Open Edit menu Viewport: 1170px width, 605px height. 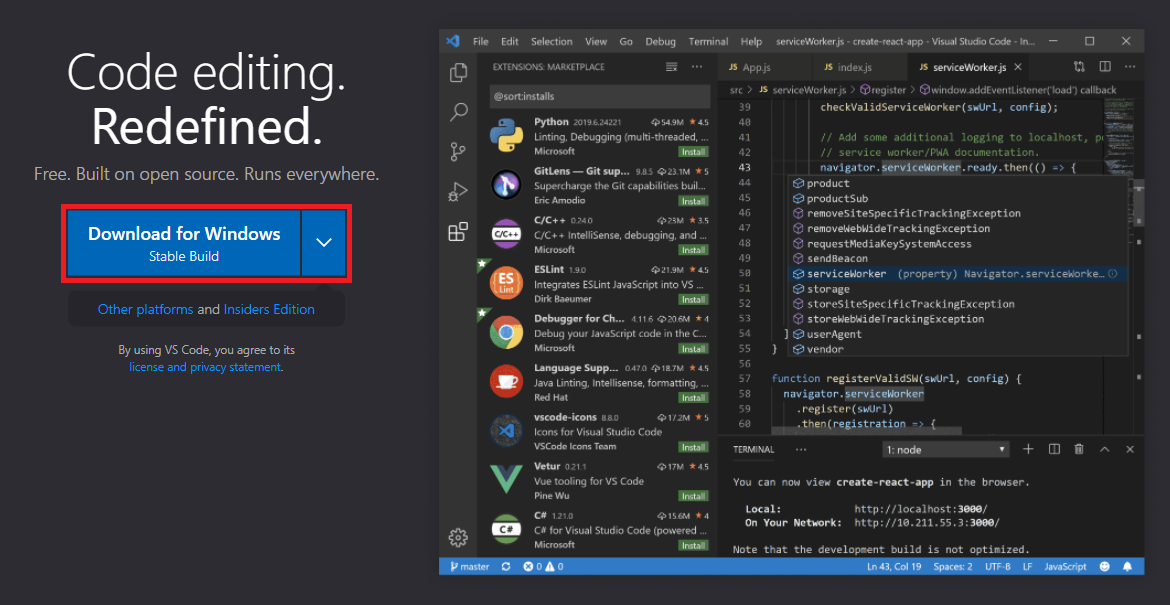510,42
